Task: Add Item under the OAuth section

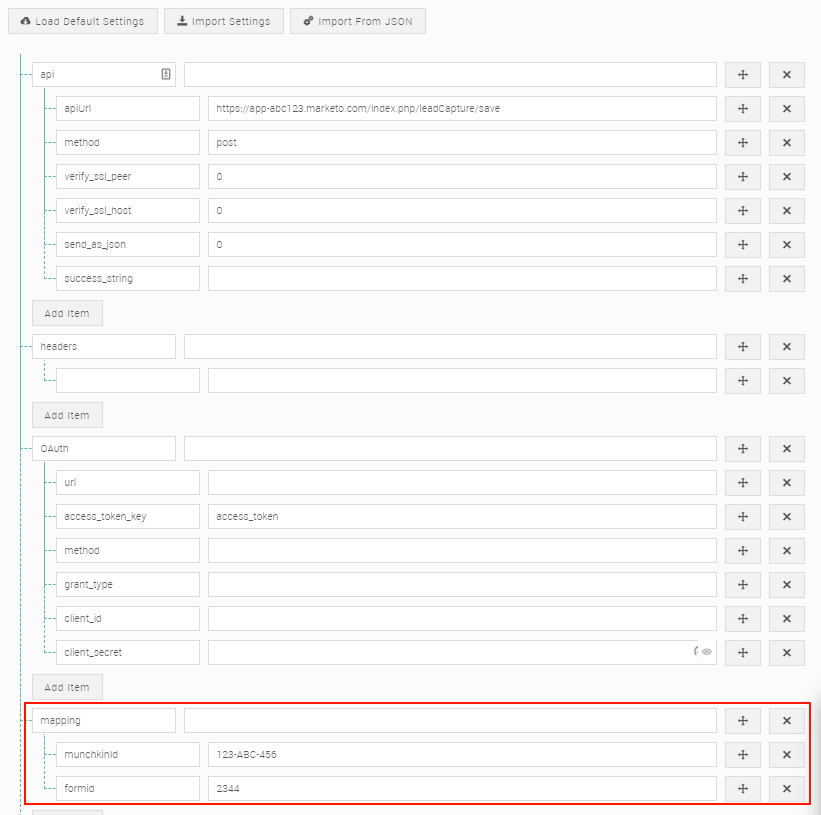Action: 67,687
